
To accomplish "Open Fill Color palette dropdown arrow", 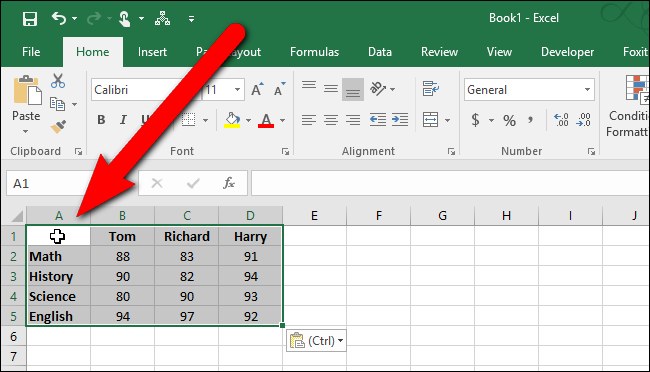I will (248, 120).
